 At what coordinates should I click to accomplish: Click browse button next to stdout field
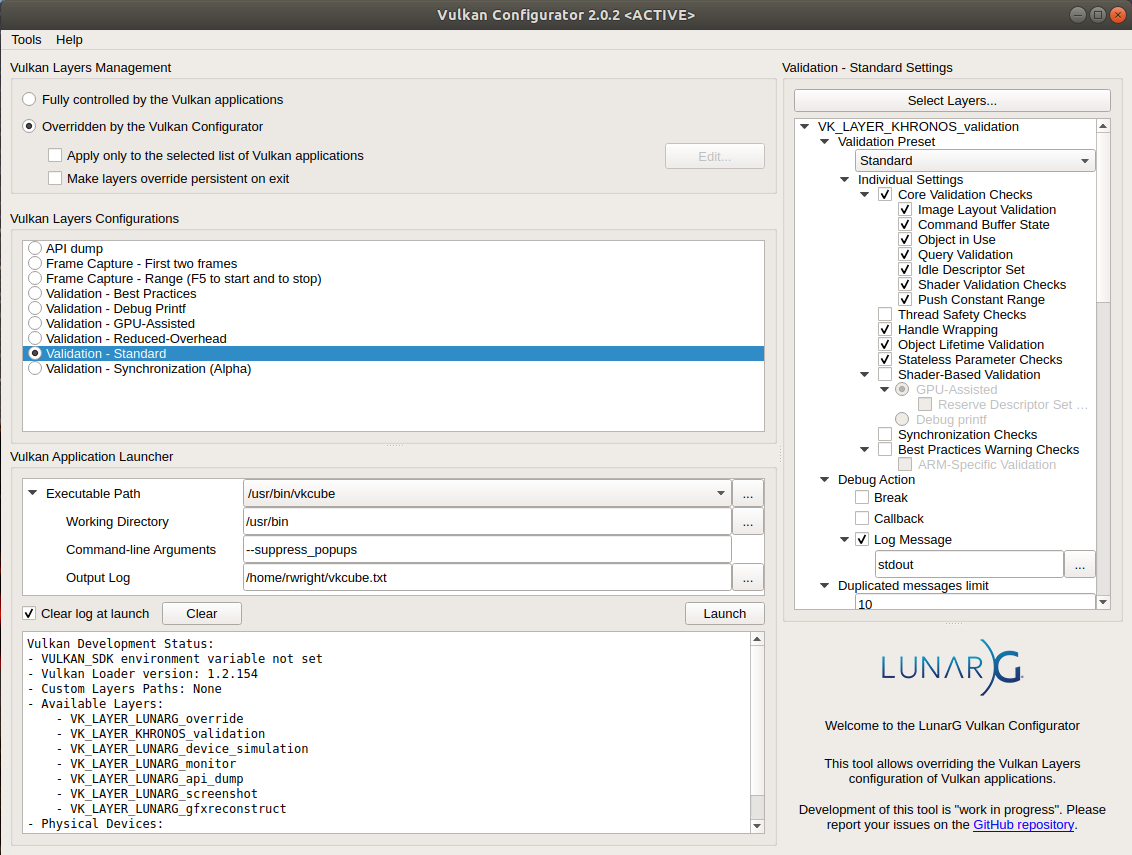(x=1079, y=564)
